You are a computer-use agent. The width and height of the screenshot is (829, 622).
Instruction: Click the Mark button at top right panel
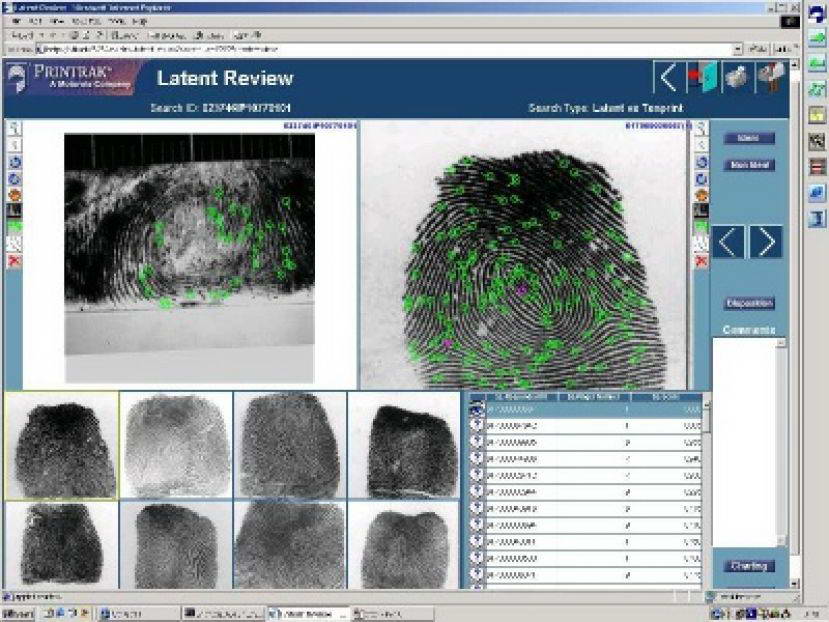pyautogui.click(x=749, y=138)
